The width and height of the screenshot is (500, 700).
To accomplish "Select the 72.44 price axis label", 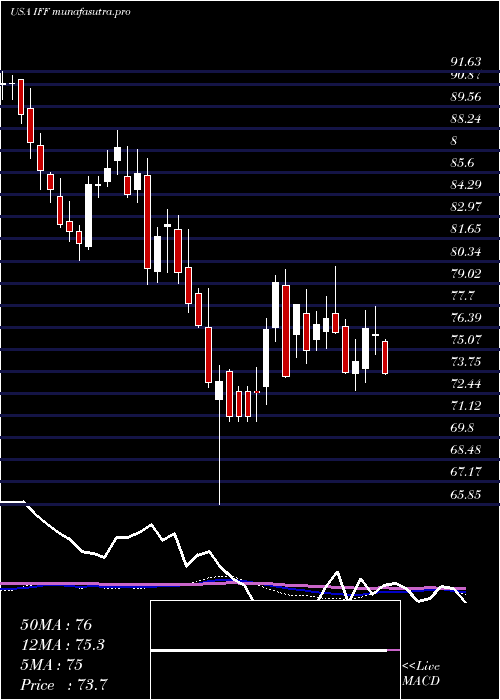I will tap(466, 384).
